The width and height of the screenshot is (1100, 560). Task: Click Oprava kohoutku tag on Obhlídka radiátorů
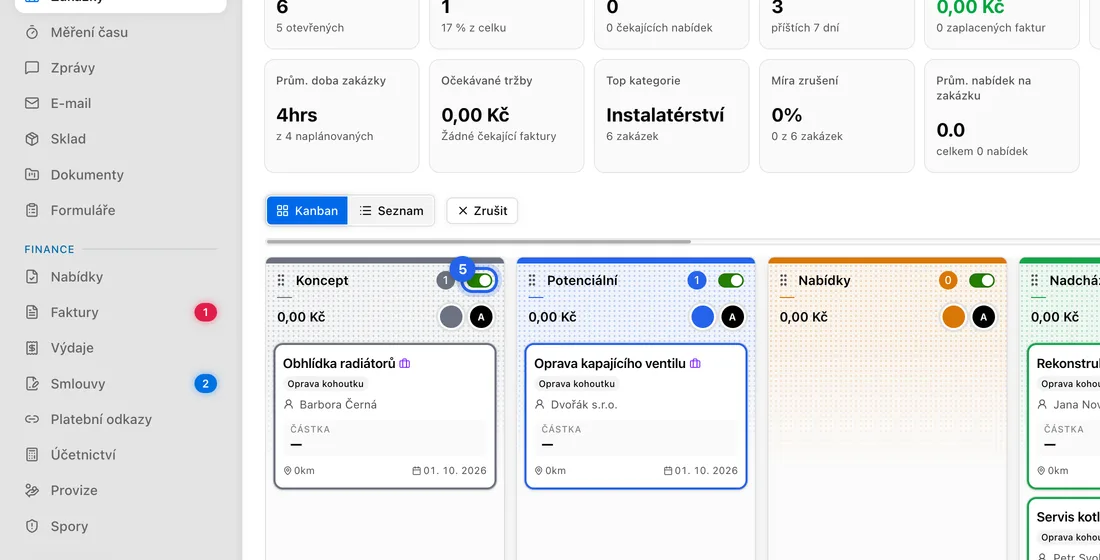point(326,384)
